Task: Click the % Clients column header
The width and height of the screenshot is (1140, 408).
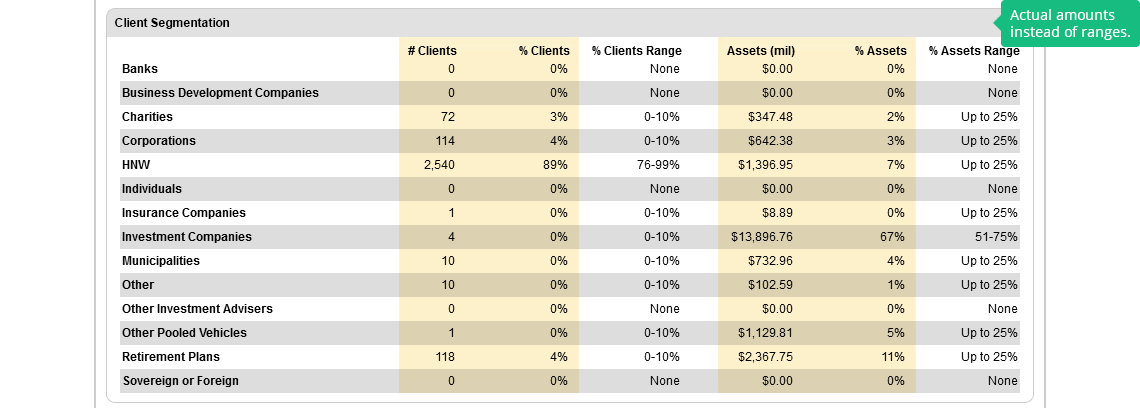Action: pos(544,51)
